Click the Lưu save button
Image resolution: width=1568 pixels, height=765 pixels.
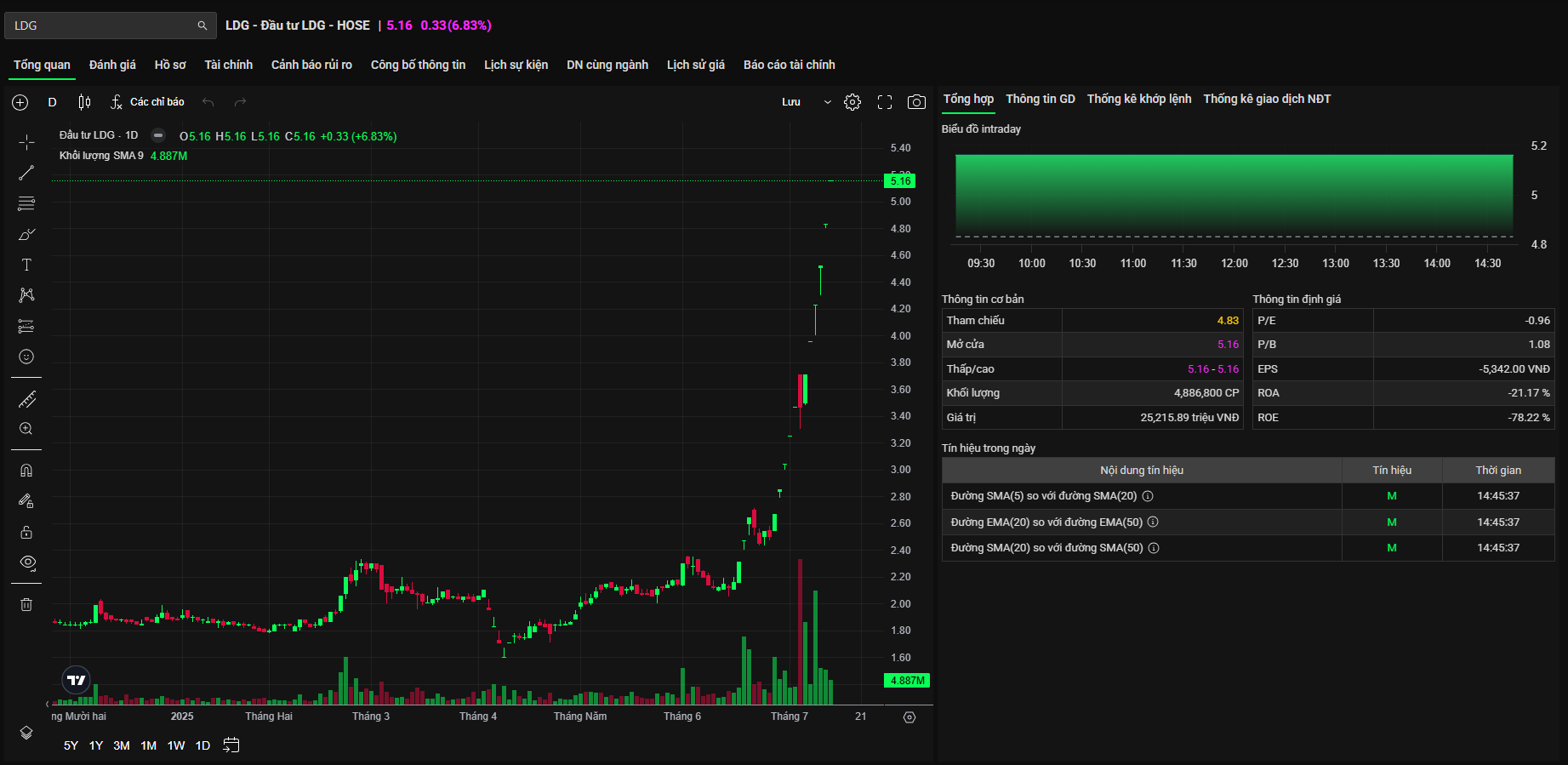coord(791,102)
